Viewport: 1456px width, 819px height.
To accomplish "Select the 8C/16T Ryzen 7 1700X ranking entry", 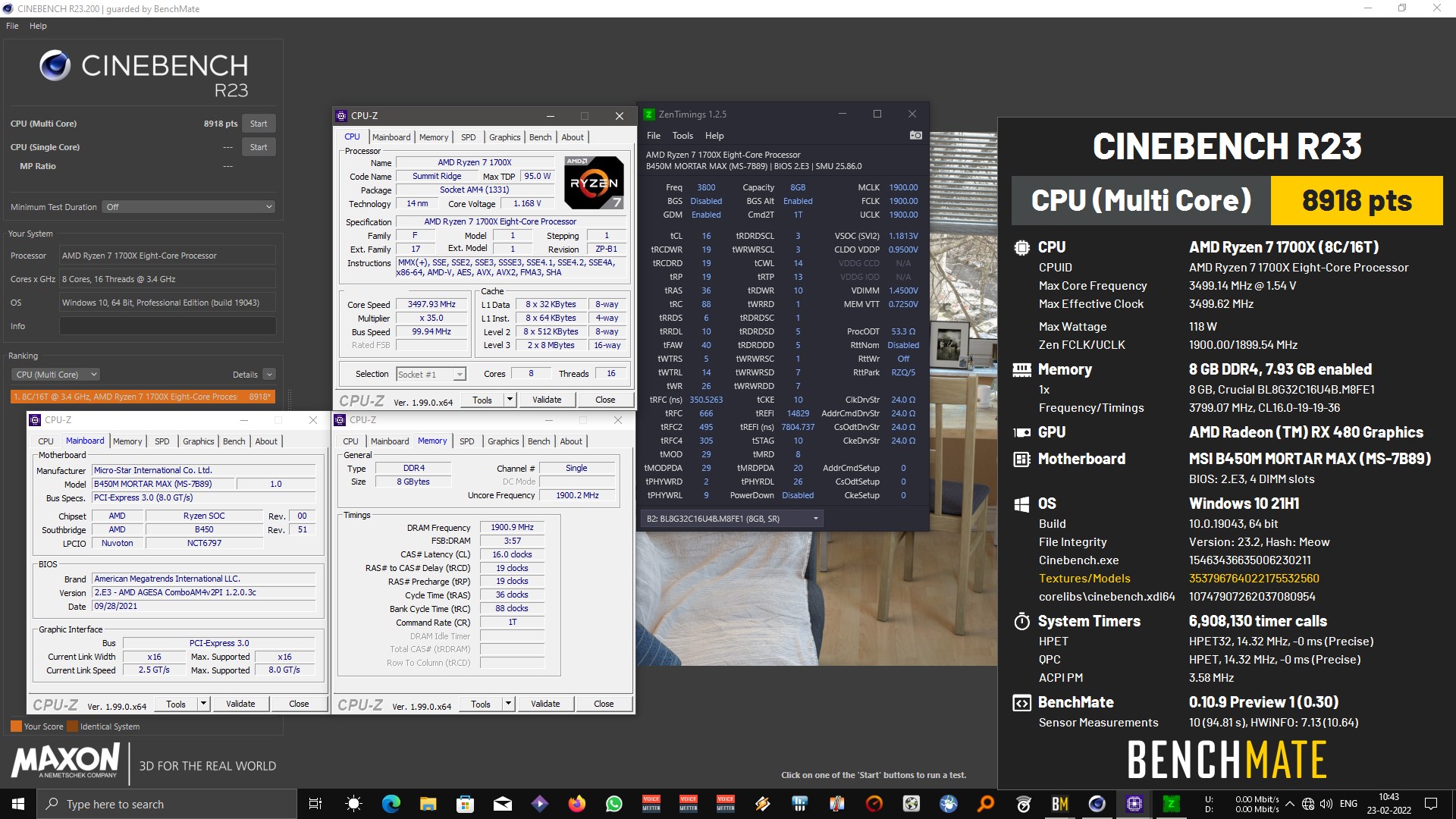I will pyautogui.click(x=143, y=397).
